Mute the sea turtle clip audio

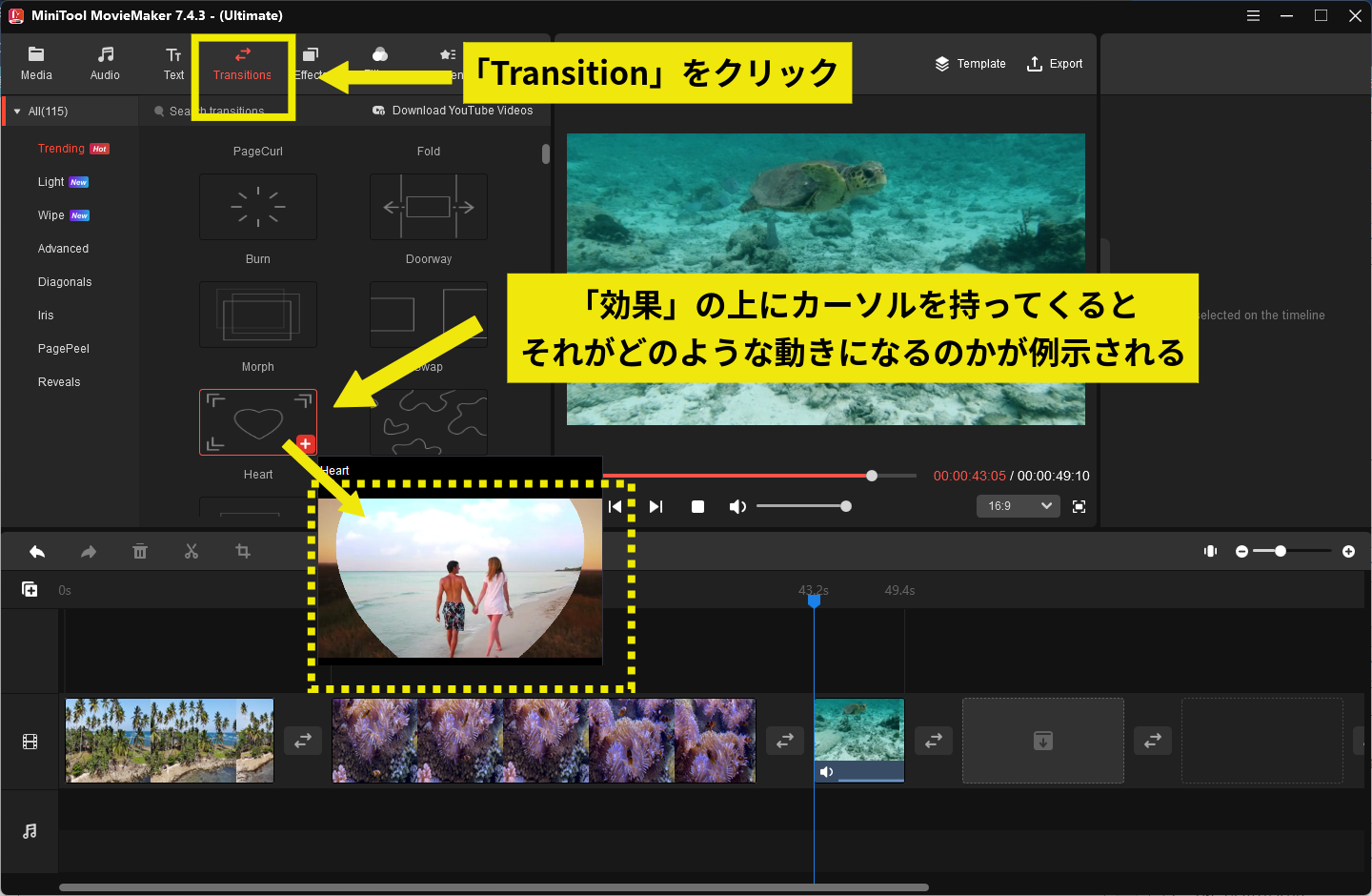tap(826, 772)
